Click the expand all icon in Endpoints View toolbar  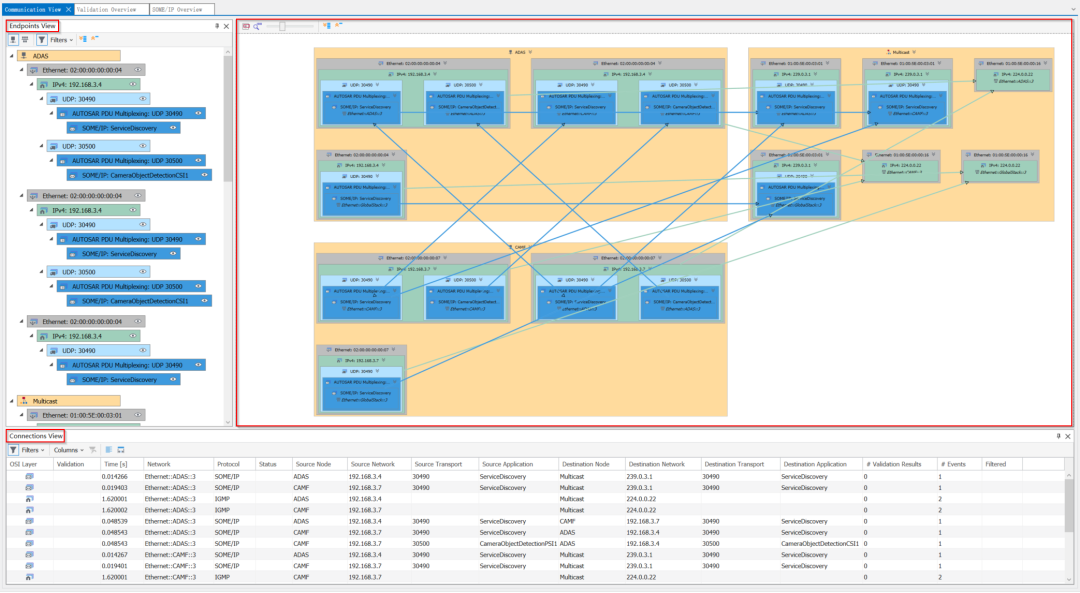[x=83, y=39]
